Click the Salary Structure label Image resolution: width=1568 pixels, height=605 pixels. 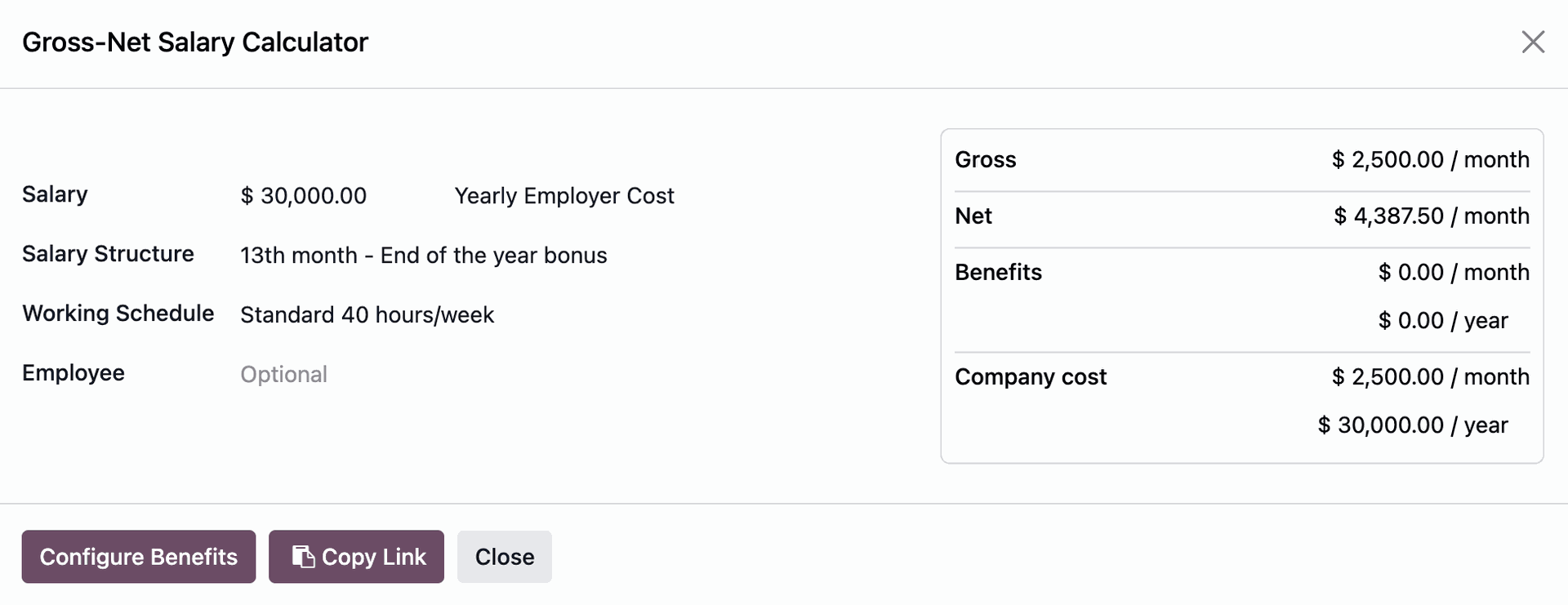click(108, 254)
